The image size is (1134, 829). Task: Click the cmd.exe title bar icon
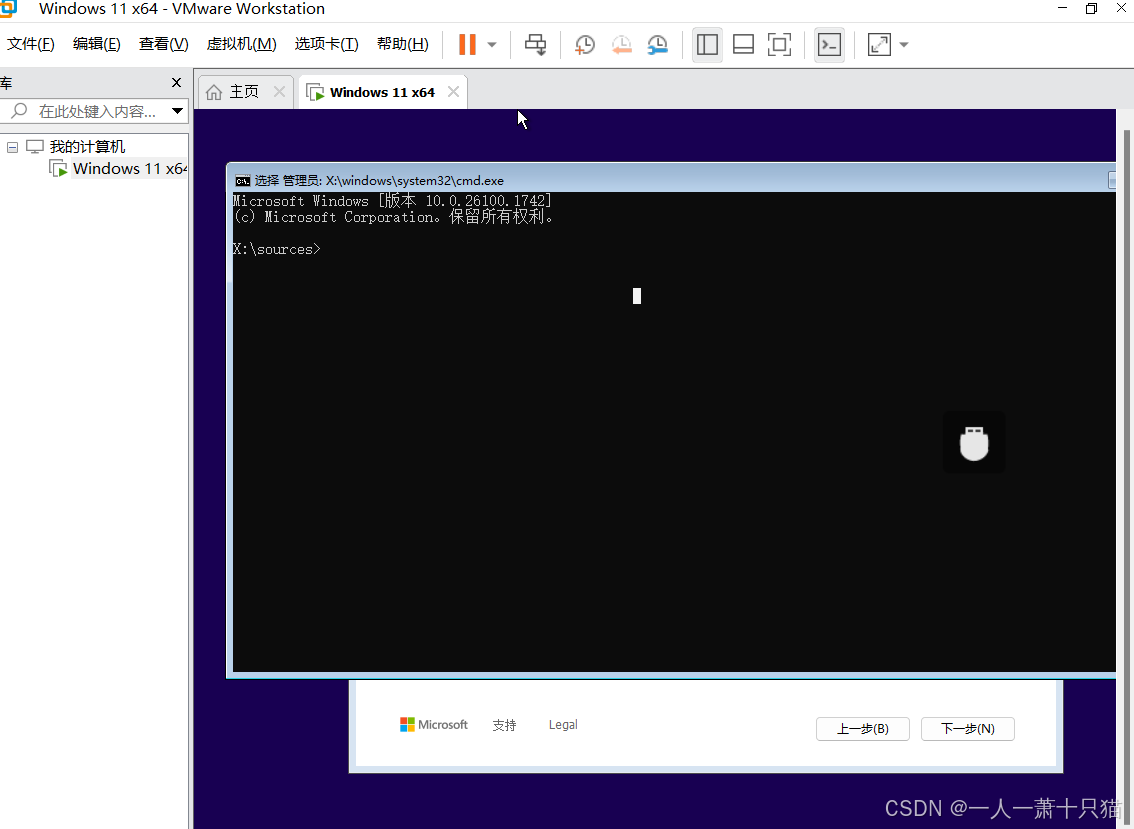[x=243, y=181]
